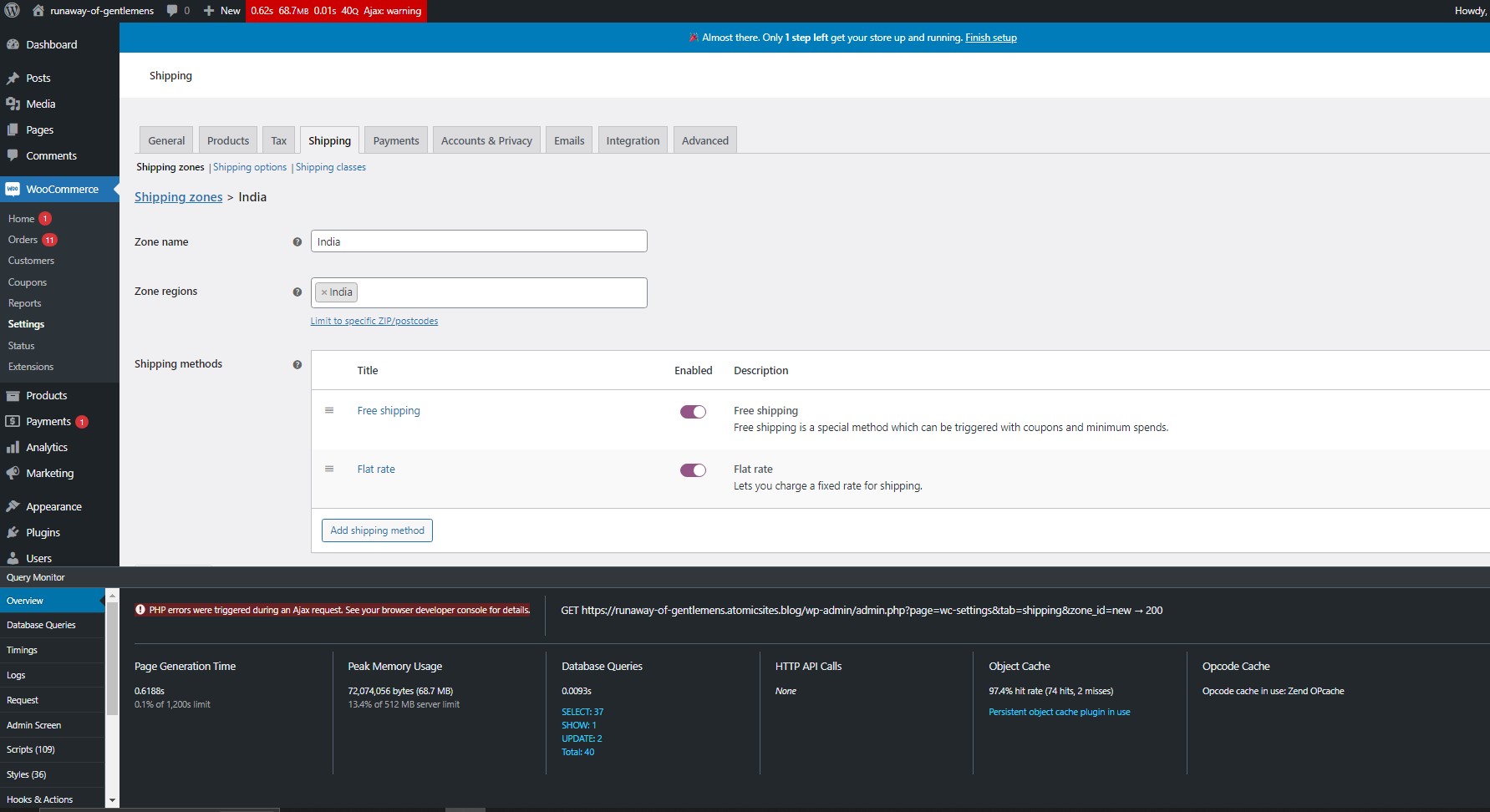The image size is (1490, 812).
Task: Open WooCommerce Reports submenu item
Action: click(x=24, y=303)
